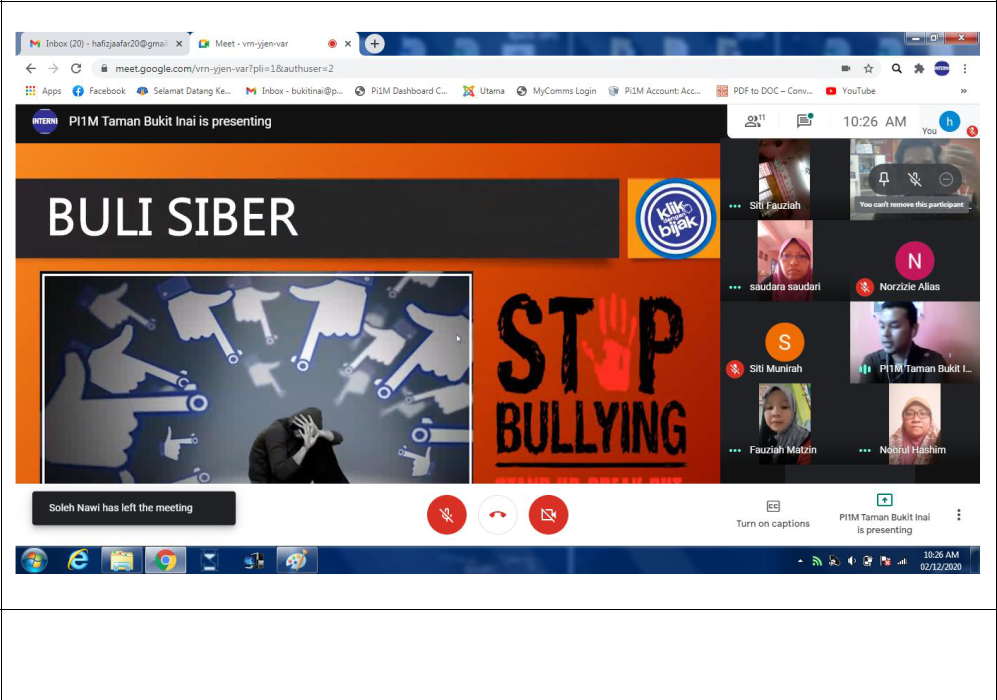Open the Chrome customize menu
The image size is (997, 700).
tap(965, 68)
